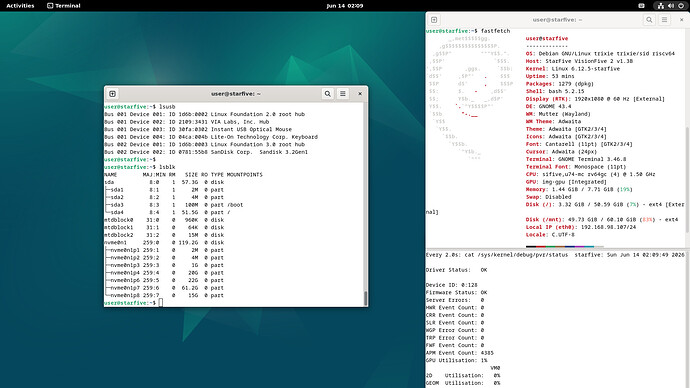Click the lsblk command line
The height and width of the screenshot is (388, 690).
pyautogui.click(x=139, y=167)
